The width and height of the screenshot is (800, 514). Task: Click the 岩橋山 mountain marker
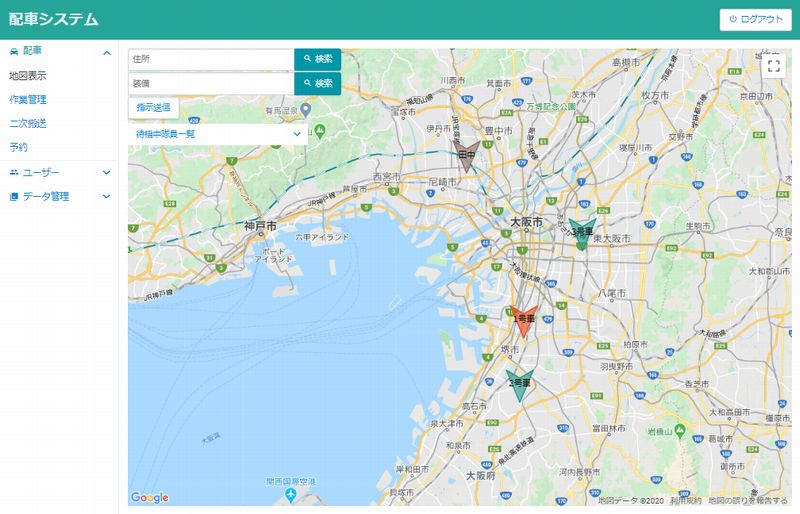coord(680,431)
